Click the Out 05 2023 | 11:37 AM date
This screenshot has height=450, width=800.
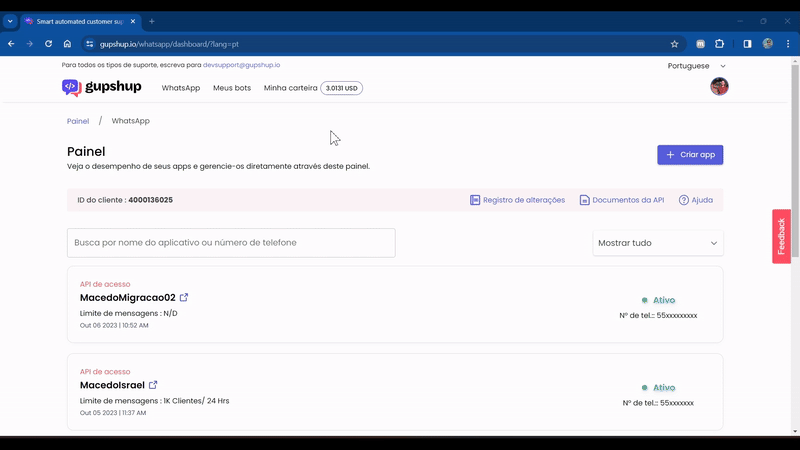click(113, 413)
